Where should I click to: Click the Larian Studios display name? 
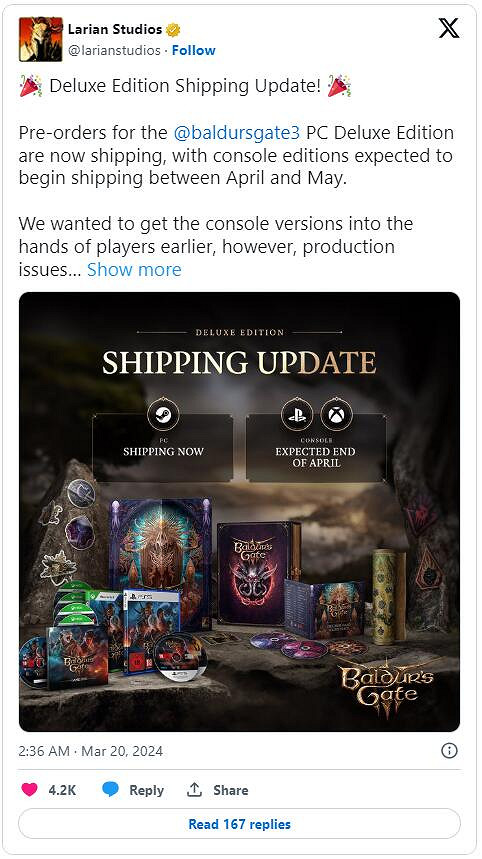115,29
